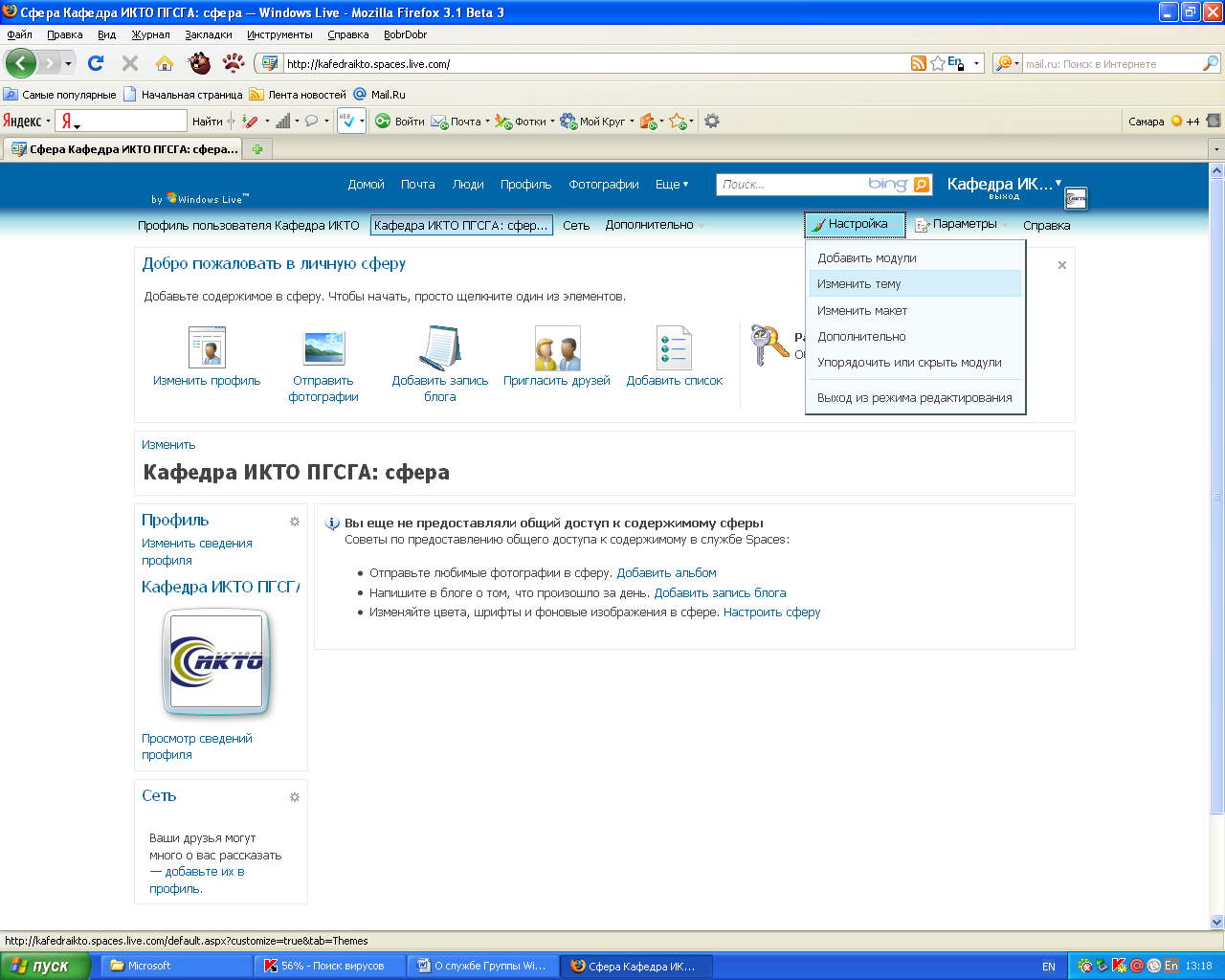The height and width of the screenshot is (980, 1225).
Task: Open the Home page house icon
Action: (x=165, y=63)
